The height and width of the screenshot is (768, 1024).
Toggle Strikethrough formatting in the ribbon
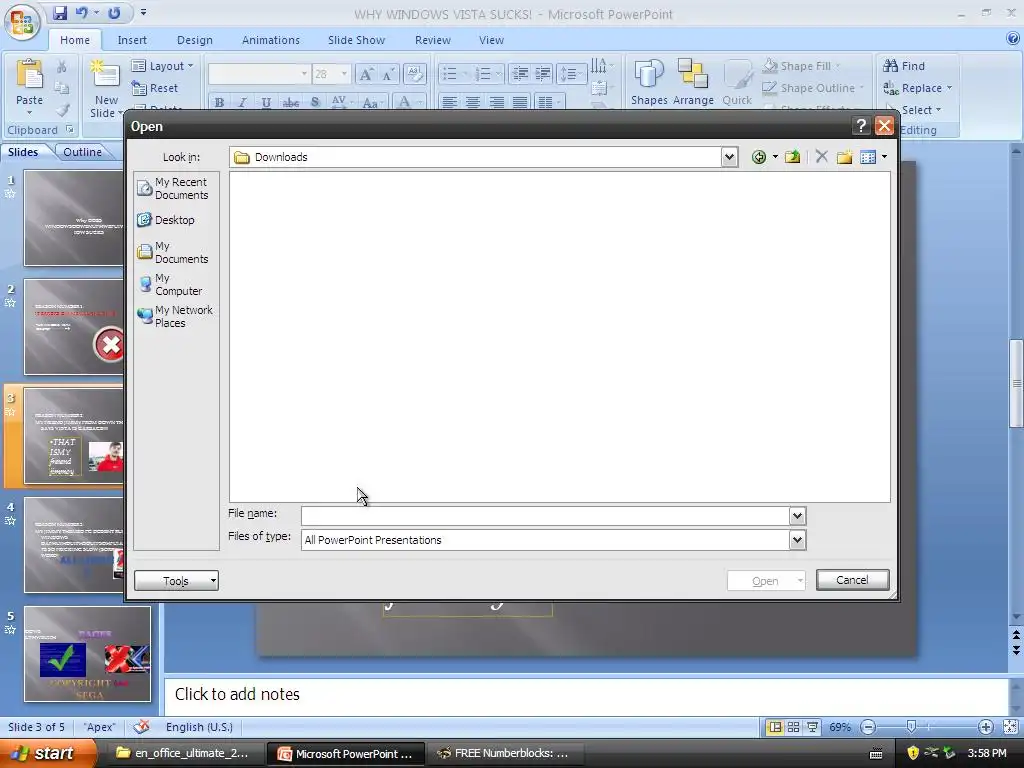point(291,103)
